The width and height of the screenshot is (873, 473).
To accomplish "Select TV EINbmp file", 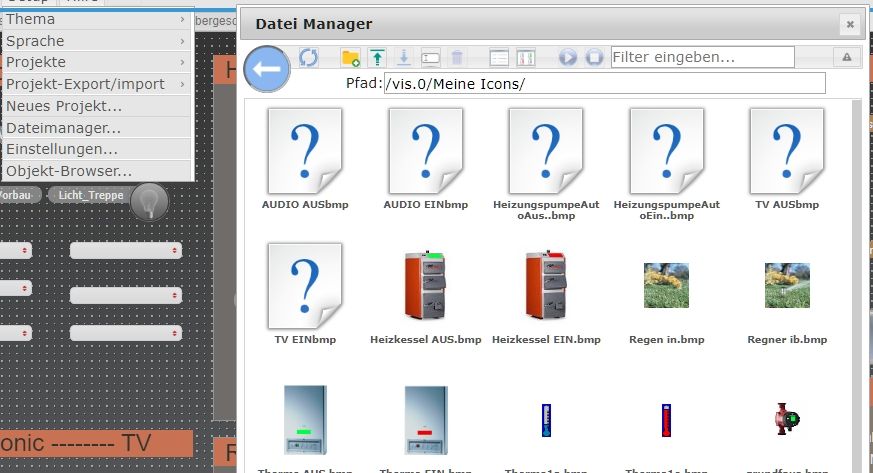I will [x=305, y=294].
